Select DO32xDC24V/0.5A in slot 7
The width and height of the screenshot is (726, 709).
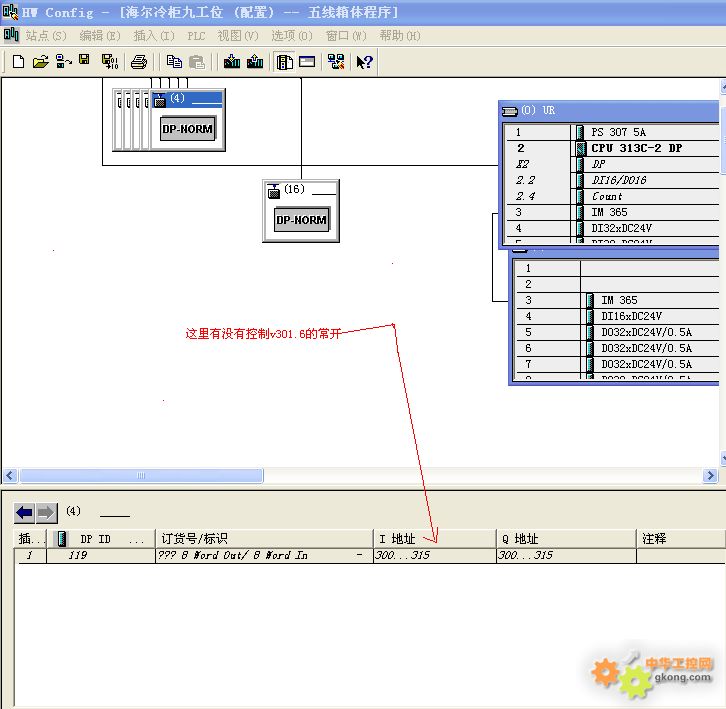(617, 364)
